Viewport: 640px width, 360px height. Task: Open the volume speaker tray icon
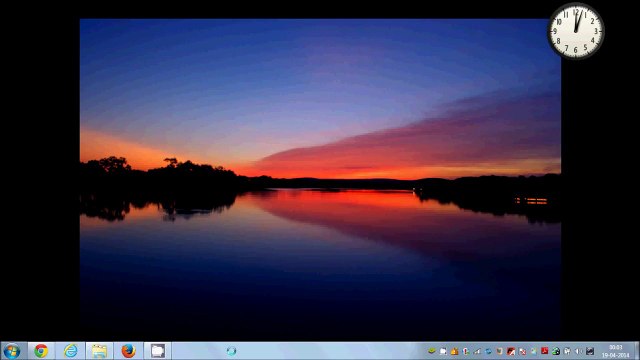click(578, 351)
